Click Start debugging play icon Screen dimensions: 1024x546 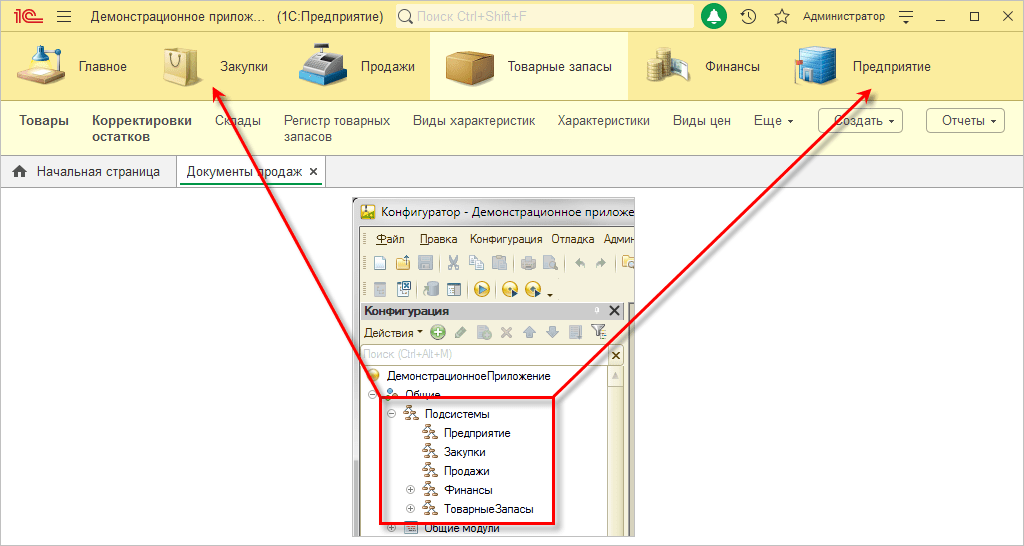[482, 289]
